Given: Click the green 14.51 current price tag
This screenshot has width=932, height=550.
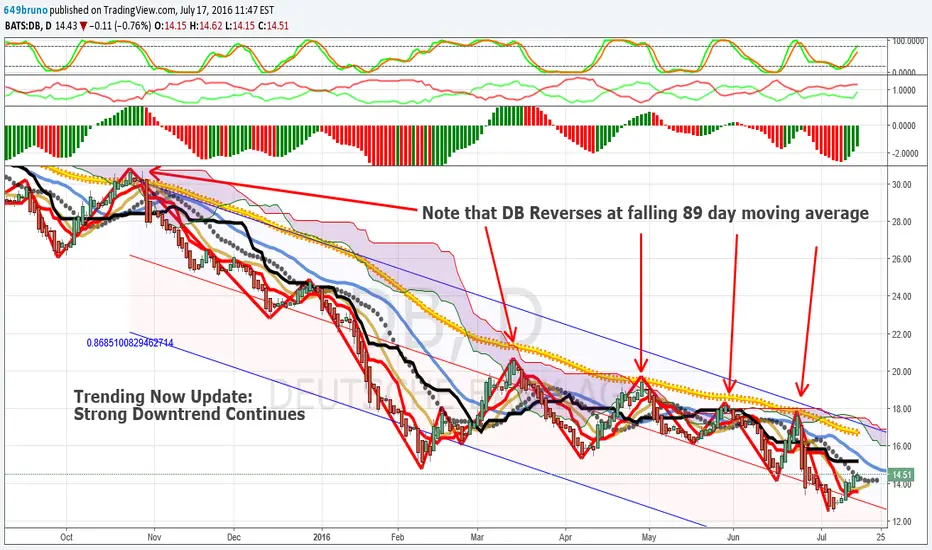Looking at the screenshot, I should point(901,474).
